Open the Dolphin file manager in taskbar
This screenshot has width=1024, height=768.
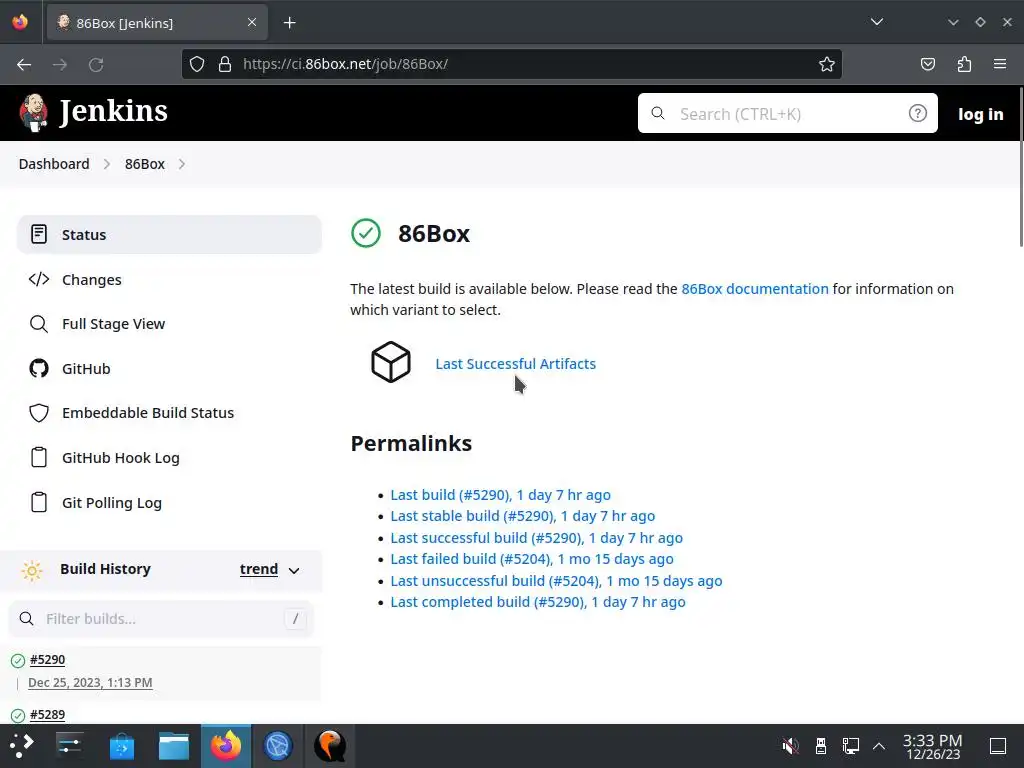(x=174, y=746)
